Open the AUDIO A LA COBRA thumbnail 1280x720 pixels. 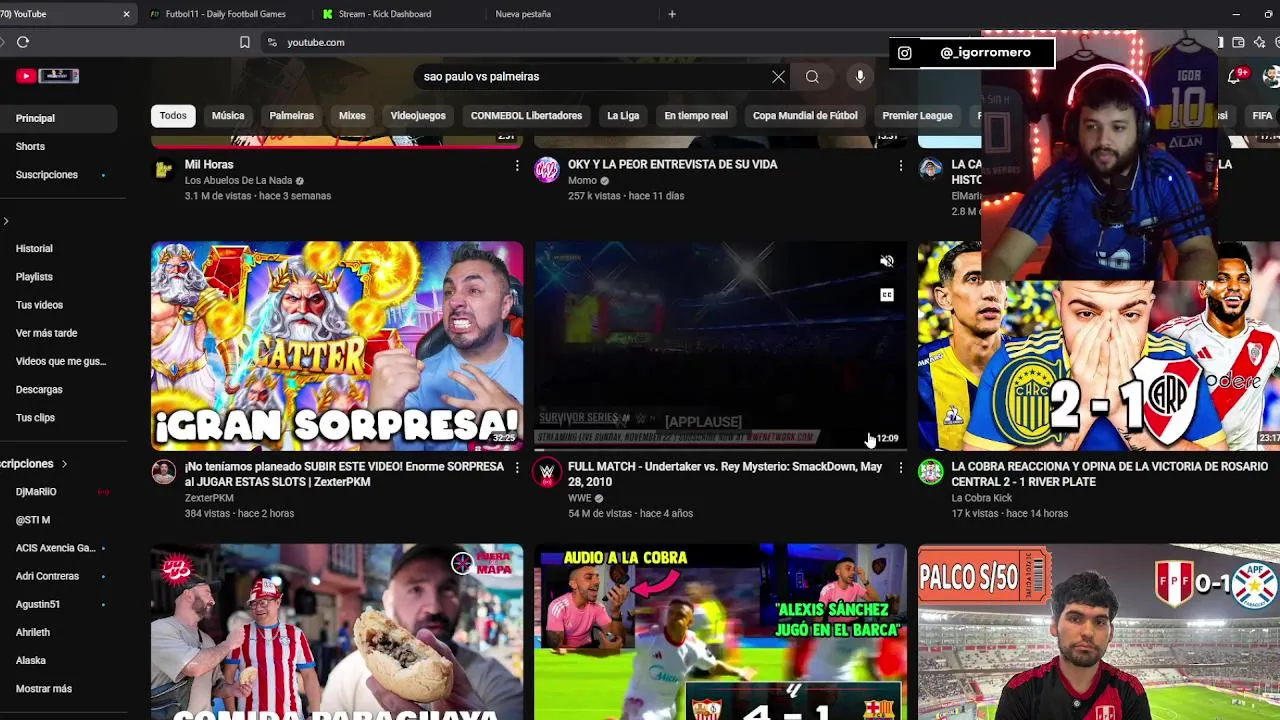click(x=720, y=632)
